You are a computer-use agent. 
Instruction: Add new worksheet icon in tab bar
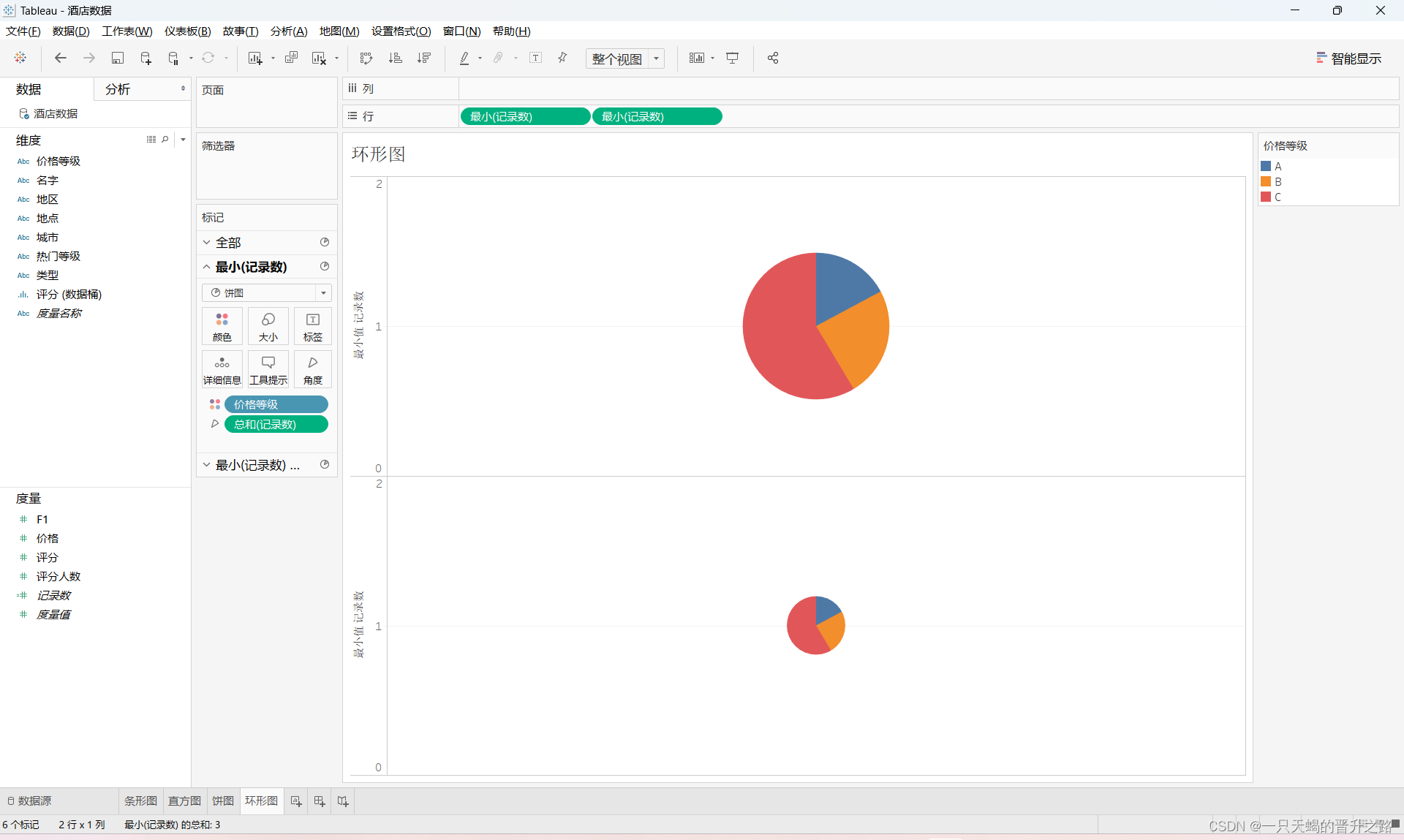(296, 802)
